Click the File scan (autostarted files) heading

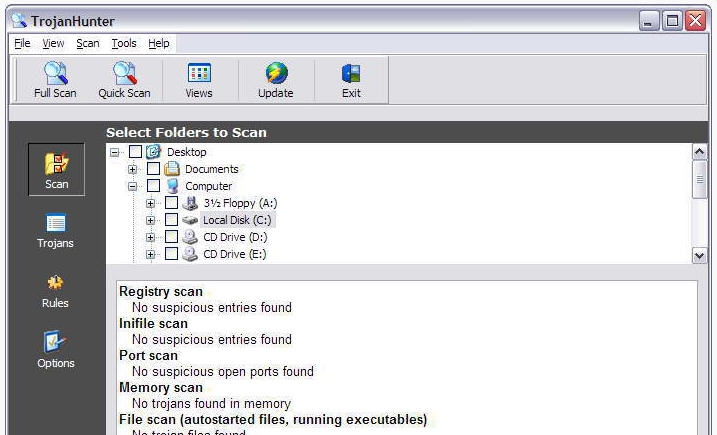[273, 420]
